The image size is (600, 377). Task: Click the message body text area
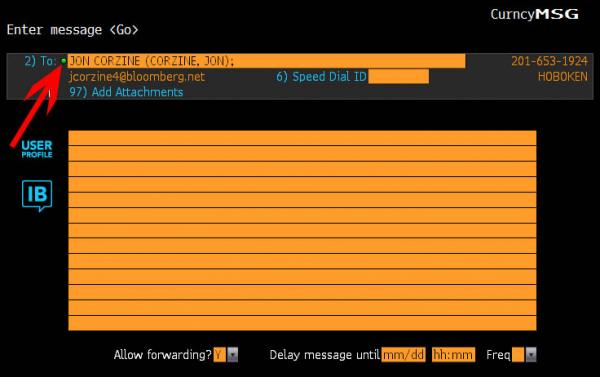302,230
